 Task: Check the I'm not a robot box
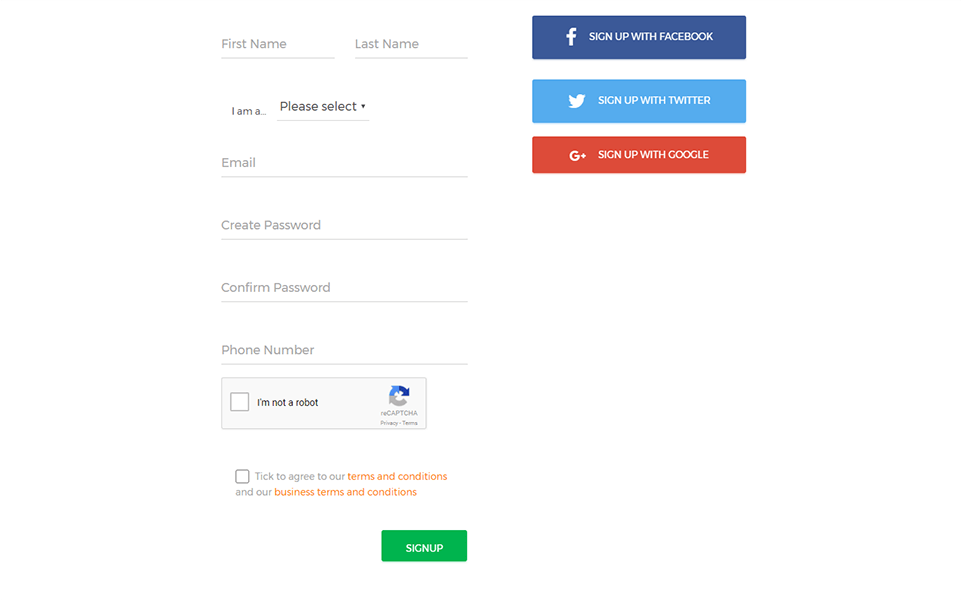(240, 402)
